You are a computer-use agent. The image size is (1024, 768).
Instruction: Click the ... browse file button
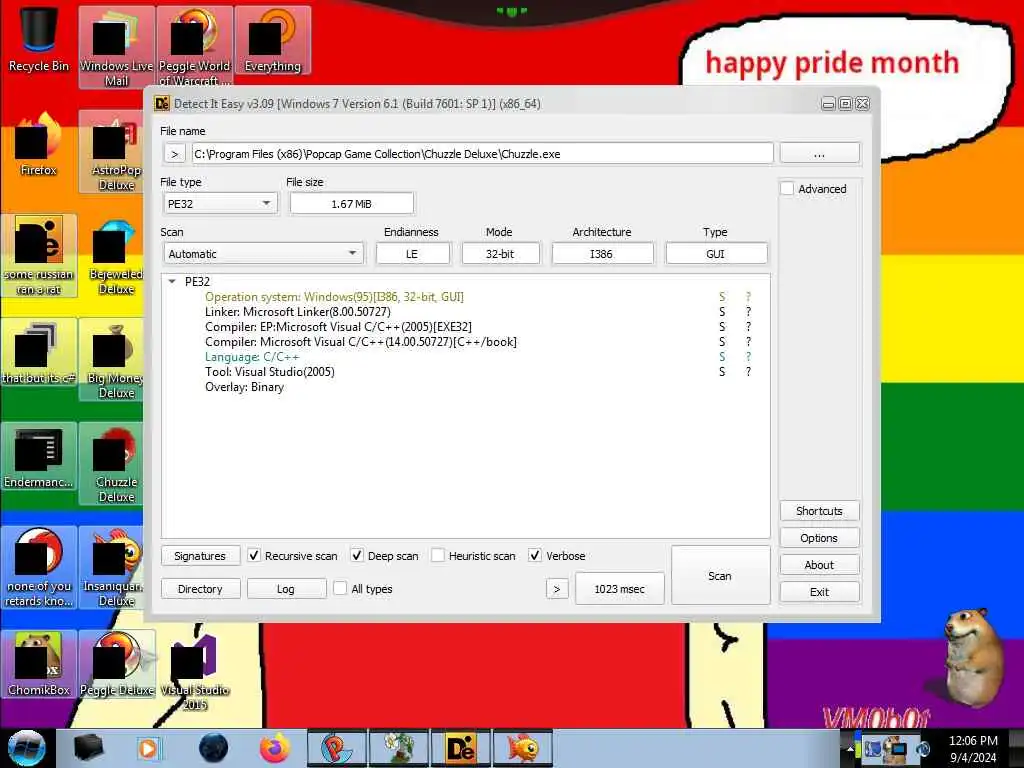click(820, 153)
